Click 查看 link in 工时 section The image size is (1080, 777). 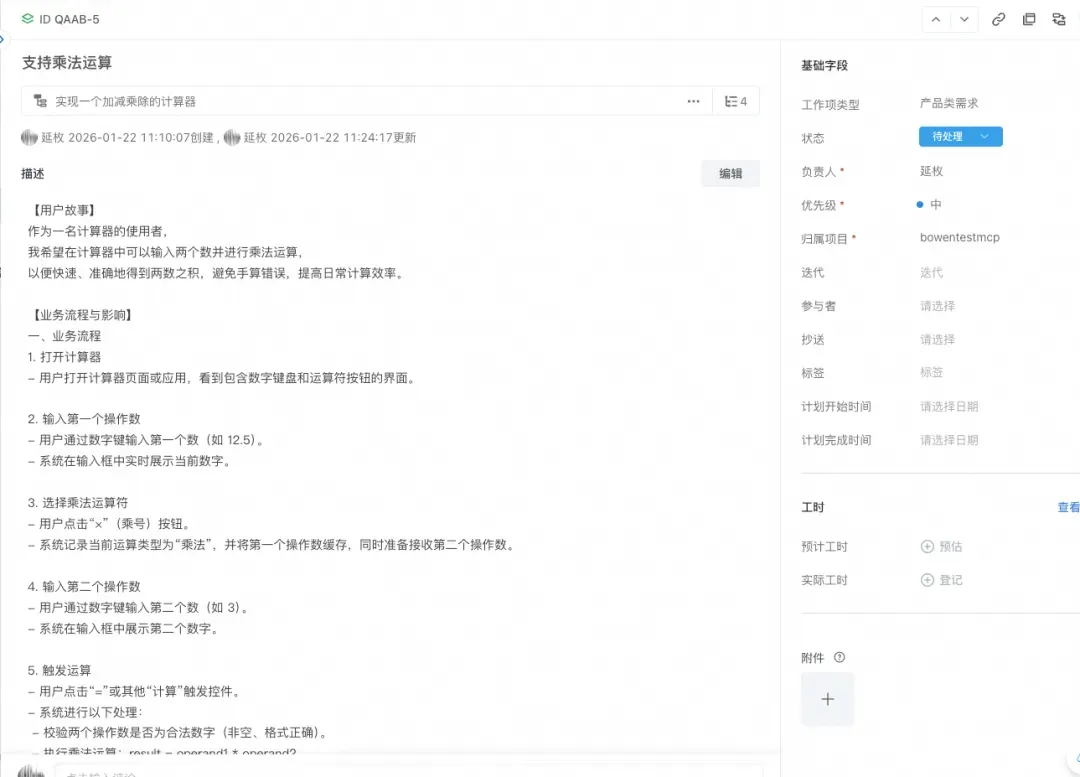click(1068, 507)
